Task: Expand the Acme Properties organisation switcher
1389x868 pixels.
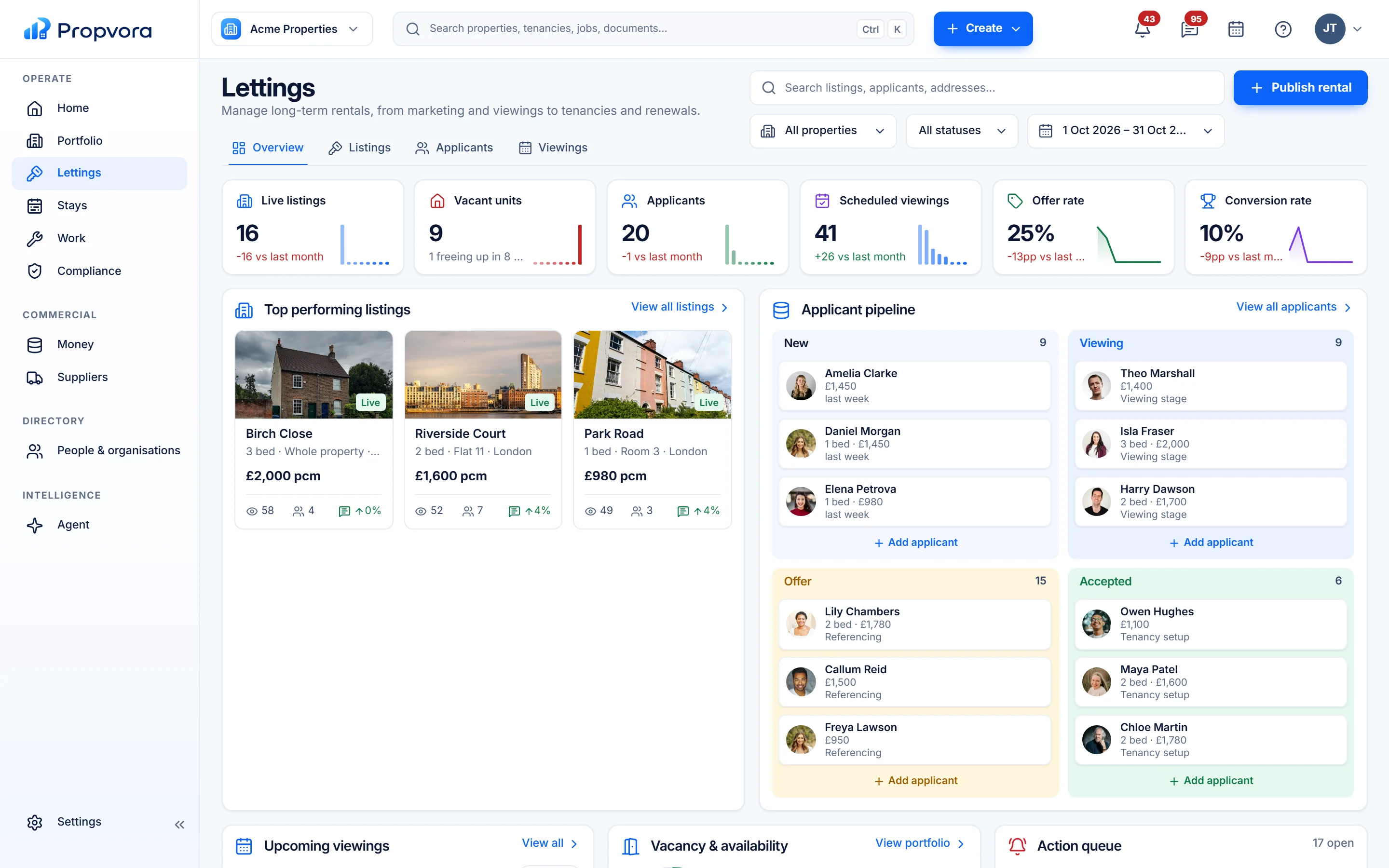Action: tap(292, 29)
